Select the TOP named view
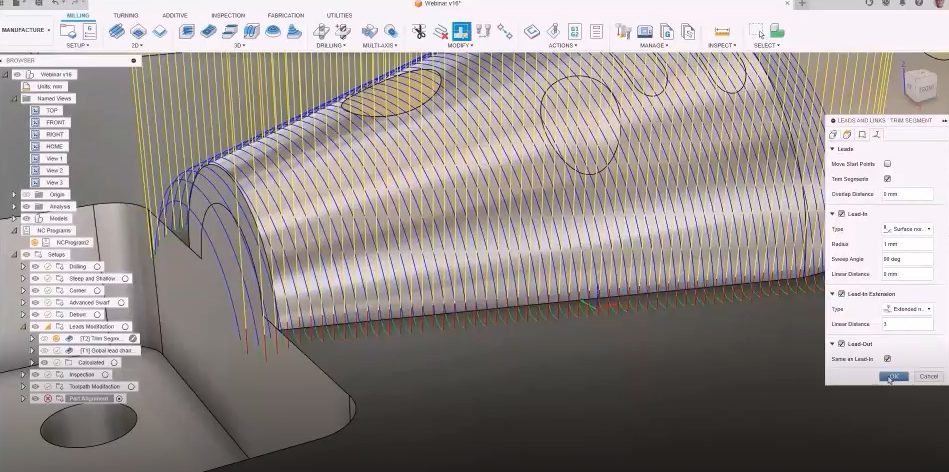This screenshot has width=949, height=472. pyautogui.click(x=51, y=111)
